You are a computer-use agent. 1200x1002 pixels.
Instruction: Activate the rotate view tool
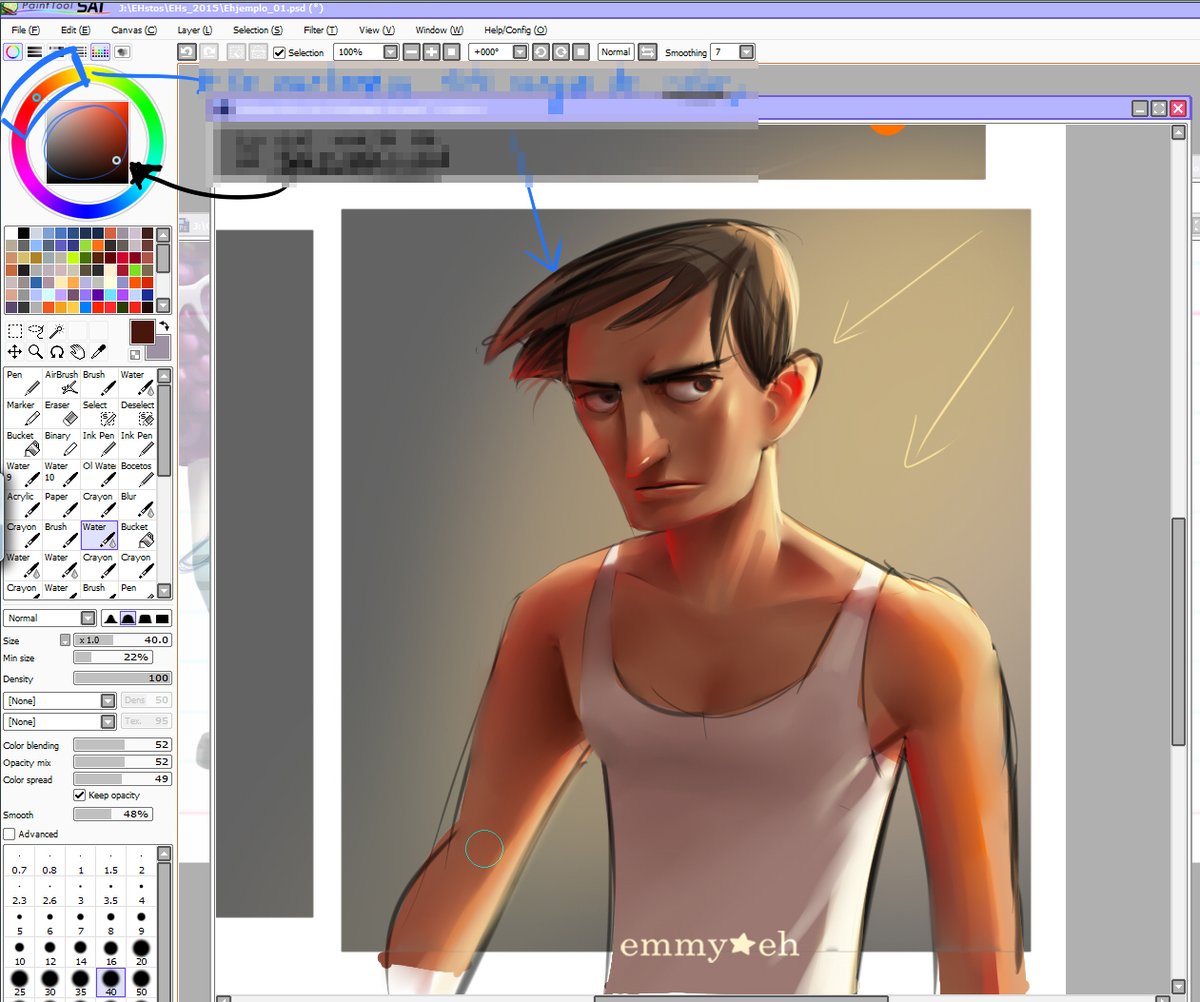(57, 352)
